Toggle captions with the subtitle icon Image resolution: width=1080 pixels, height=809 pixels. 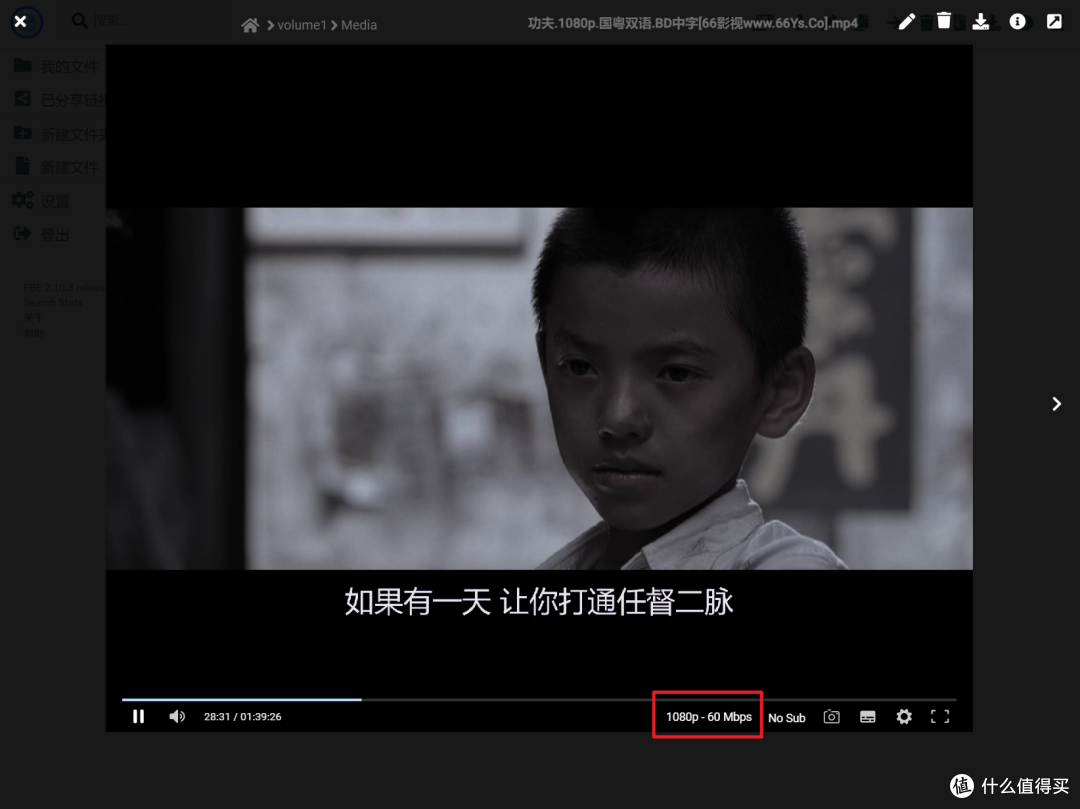point(868,717)
